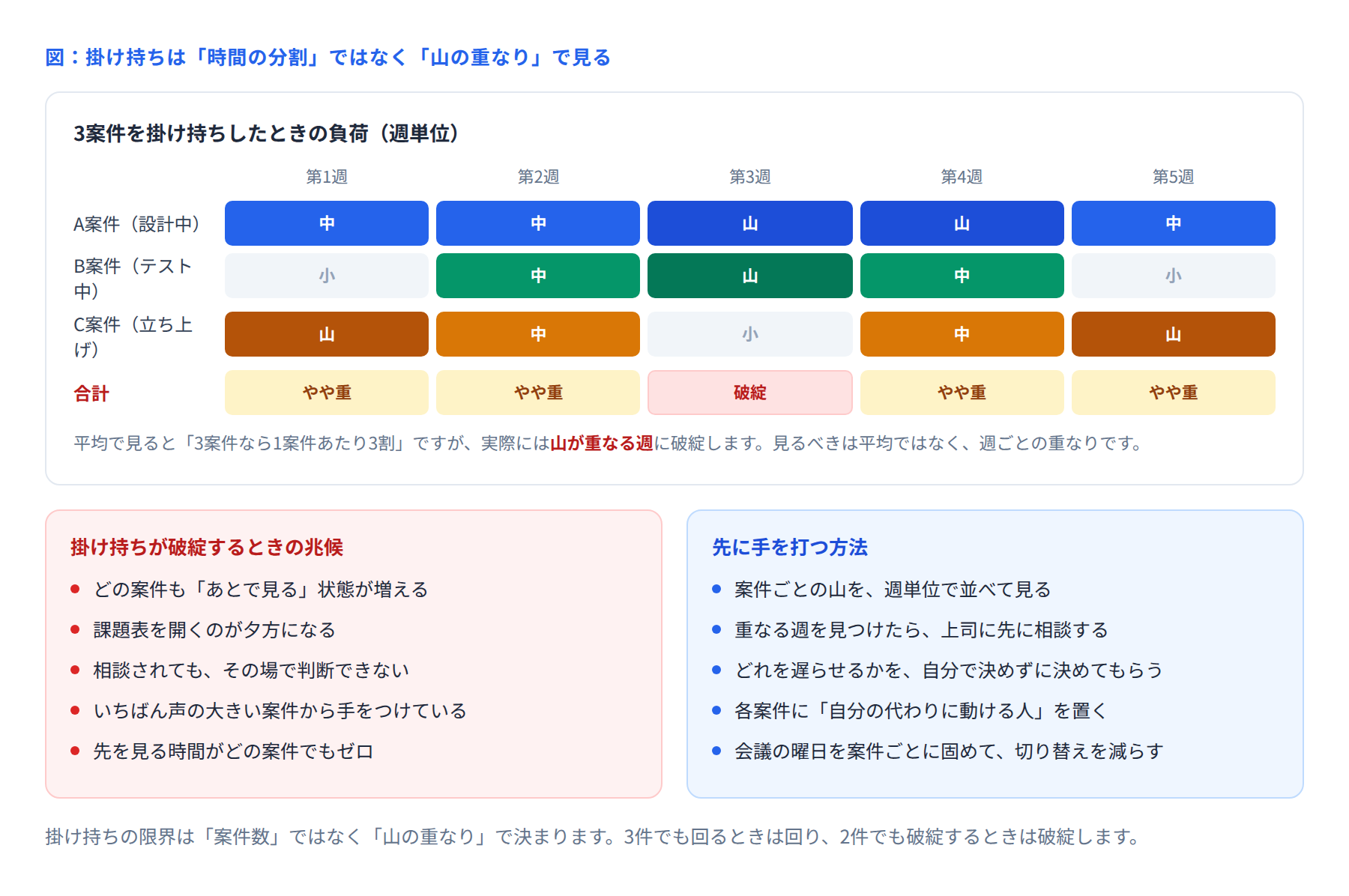Select bullet 各案件に「自分の代わりに動ける人」を置く
The height and width of the screenshot is (896, 1349).
click(921, 711)
